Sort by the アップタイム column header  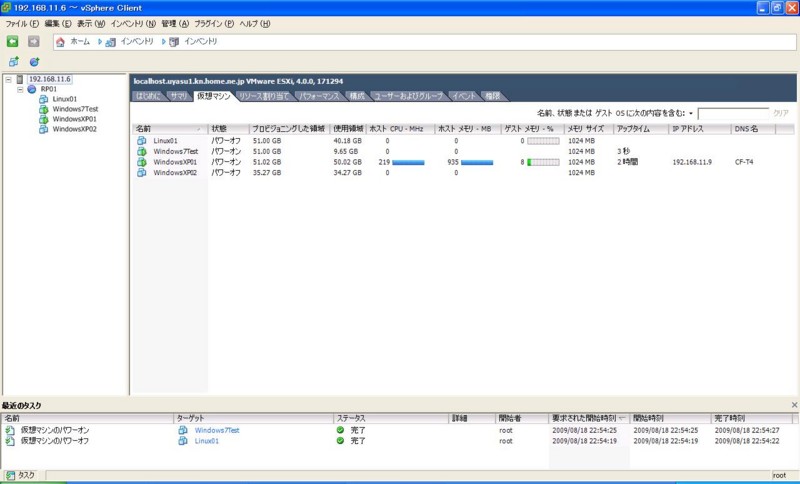[x=640, y=129]
